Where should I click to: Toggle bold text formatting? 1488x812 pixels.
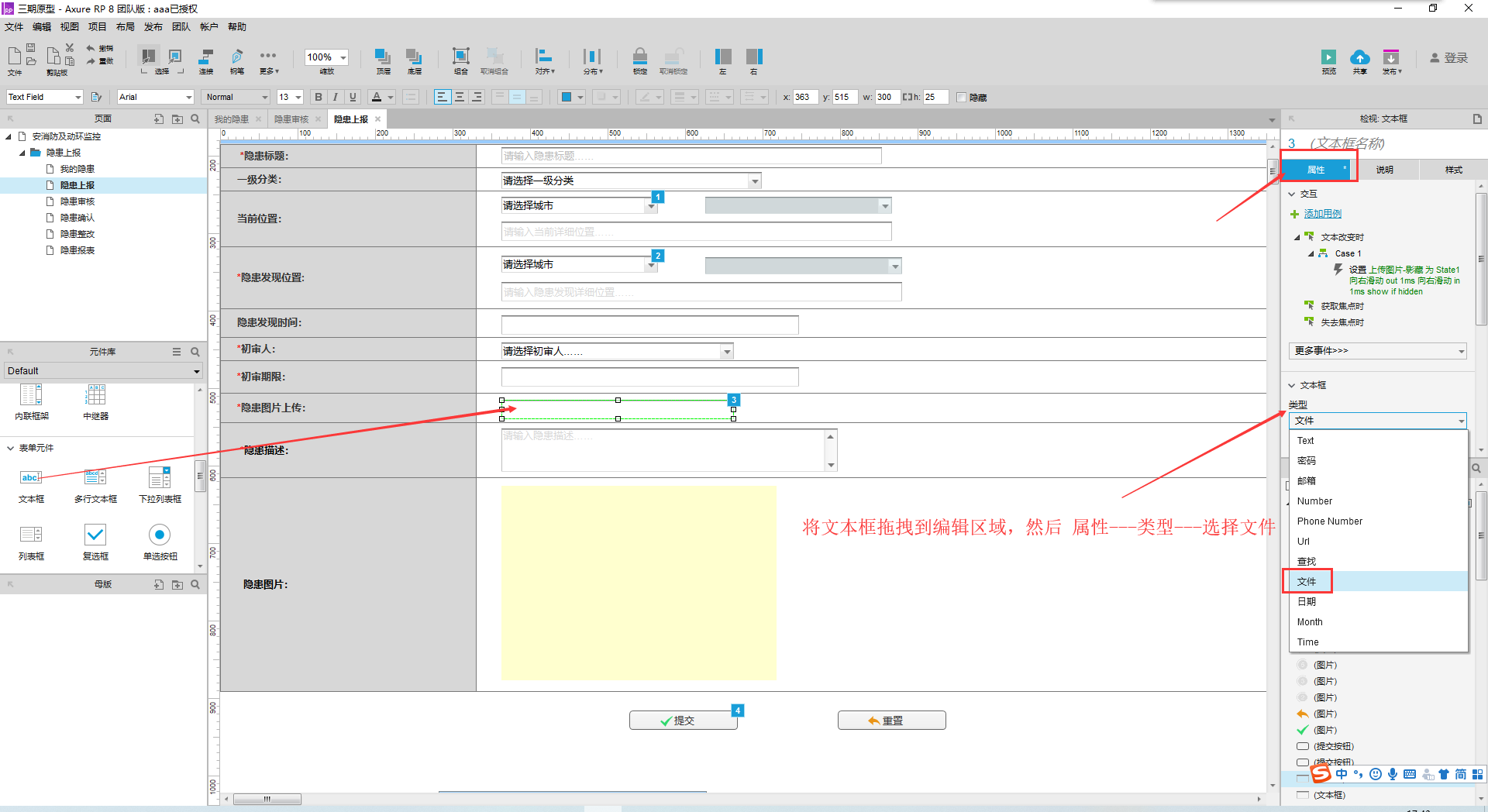click(x=318, y=96)
